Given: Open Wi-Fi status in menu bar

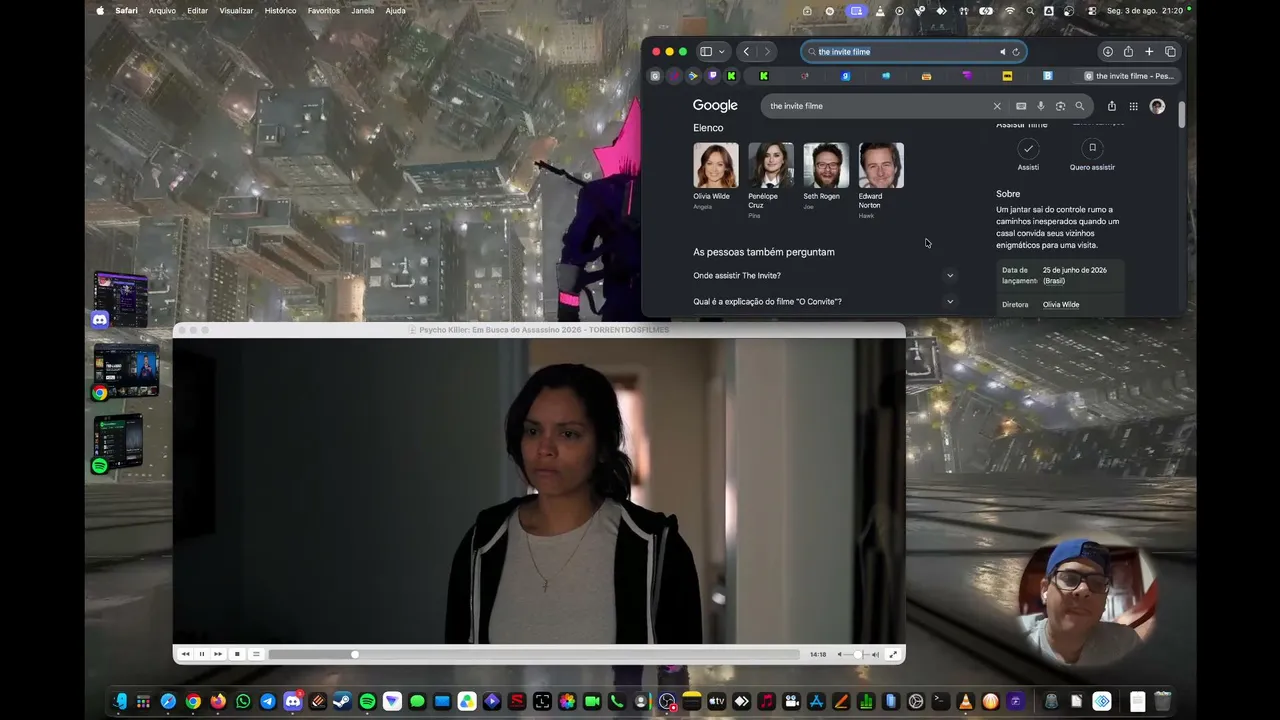Looking at the screenshot, I should coord(1010,11).
